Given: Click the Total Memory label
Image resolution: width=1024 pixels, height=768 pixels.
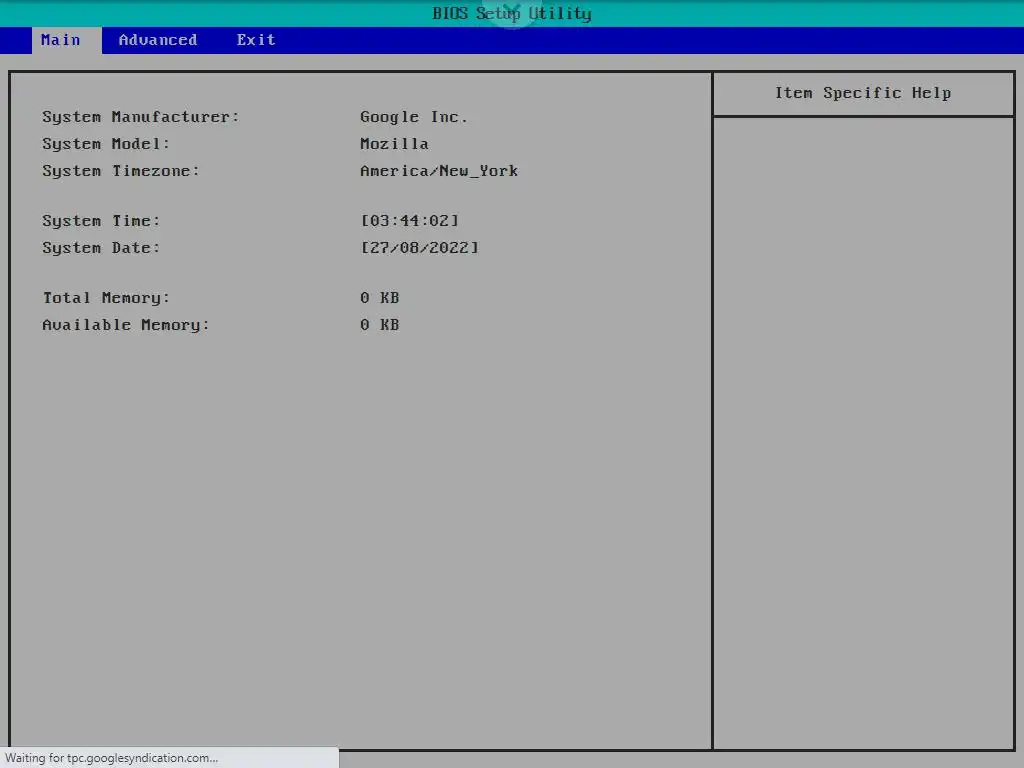Looking at the screenshot, I should tap(106, 298).
